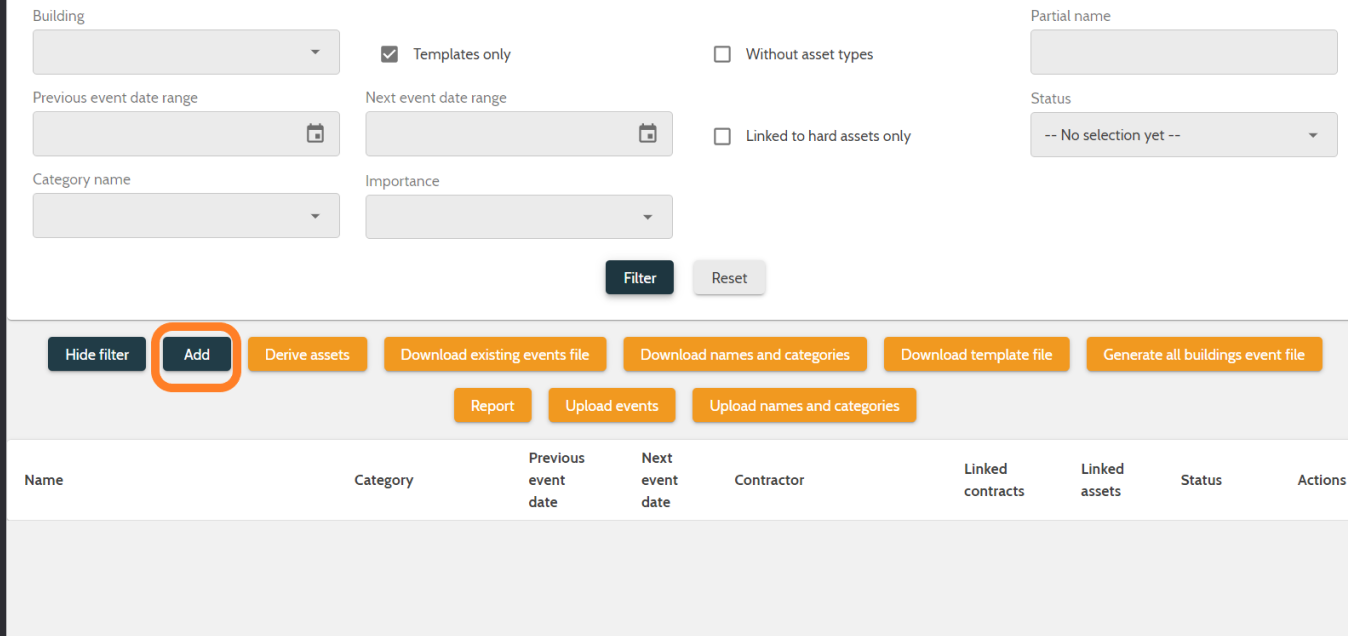Open the Report dialog

(492, 405)
